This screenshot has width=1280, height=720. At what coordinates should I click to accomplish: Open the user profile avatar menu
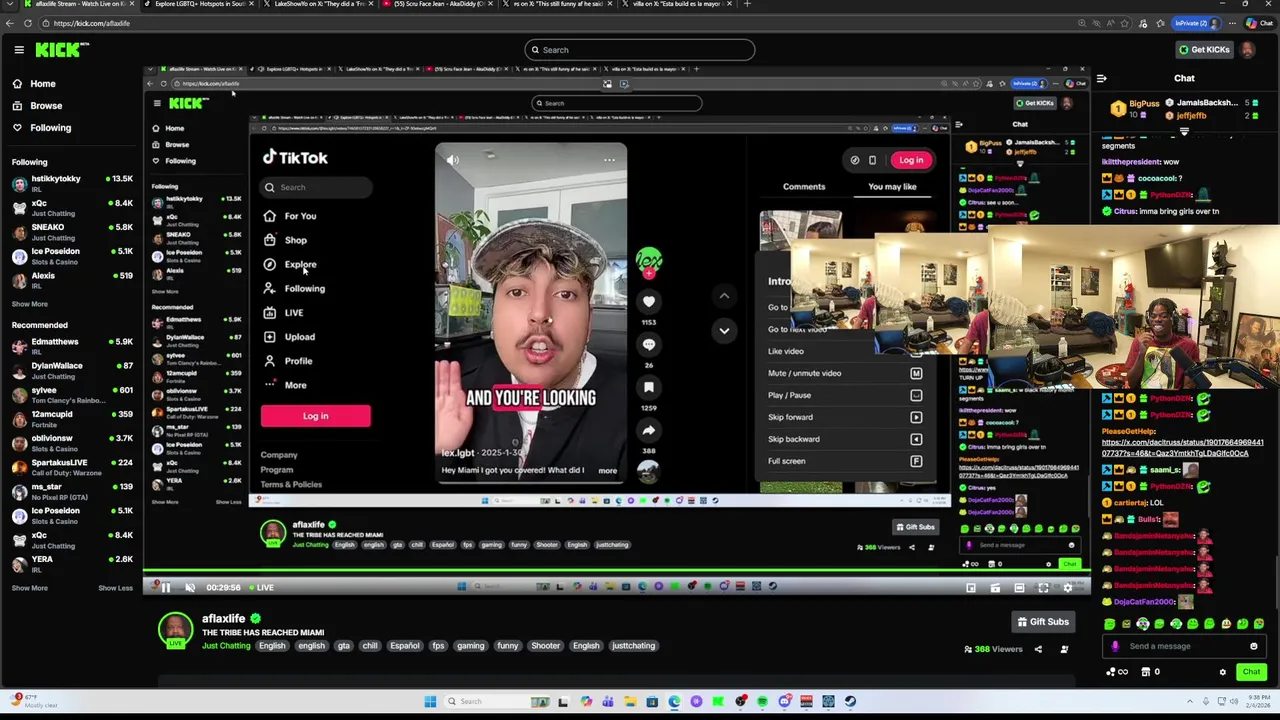1249,49
